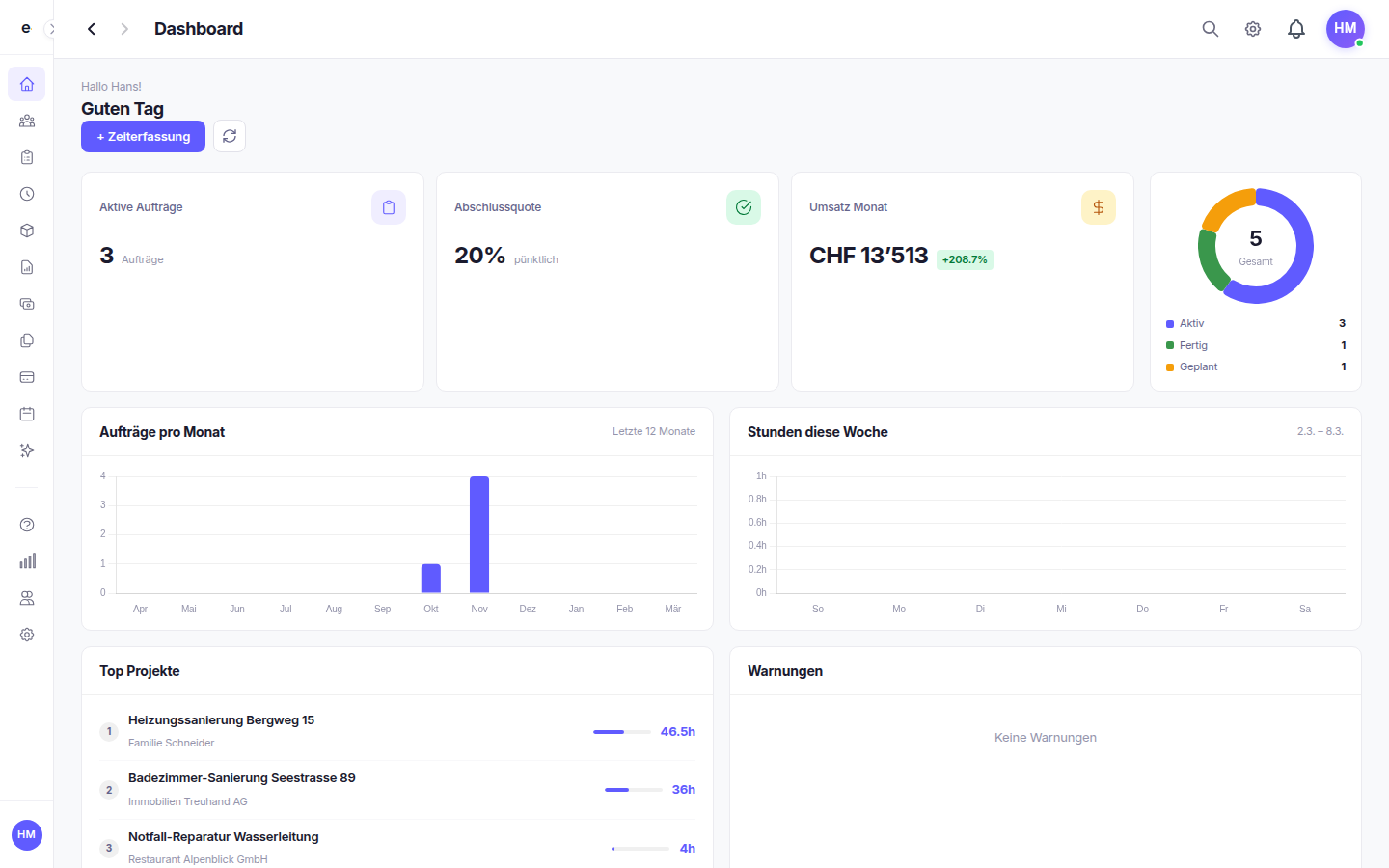Open the credit card icon in sidebar

(x=27, y=377)
